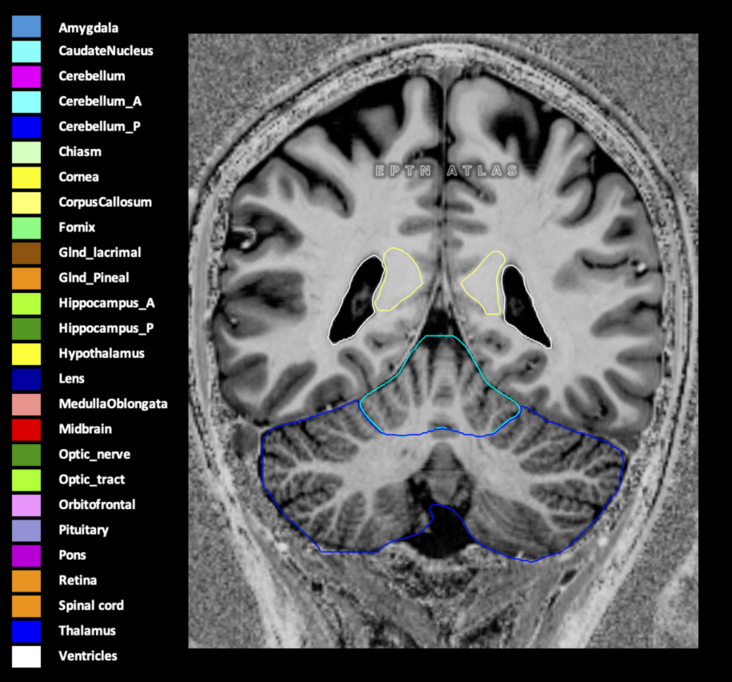732x682 pixels.
Task: Select the white Ventricles swatch
Action: point(26,656)
